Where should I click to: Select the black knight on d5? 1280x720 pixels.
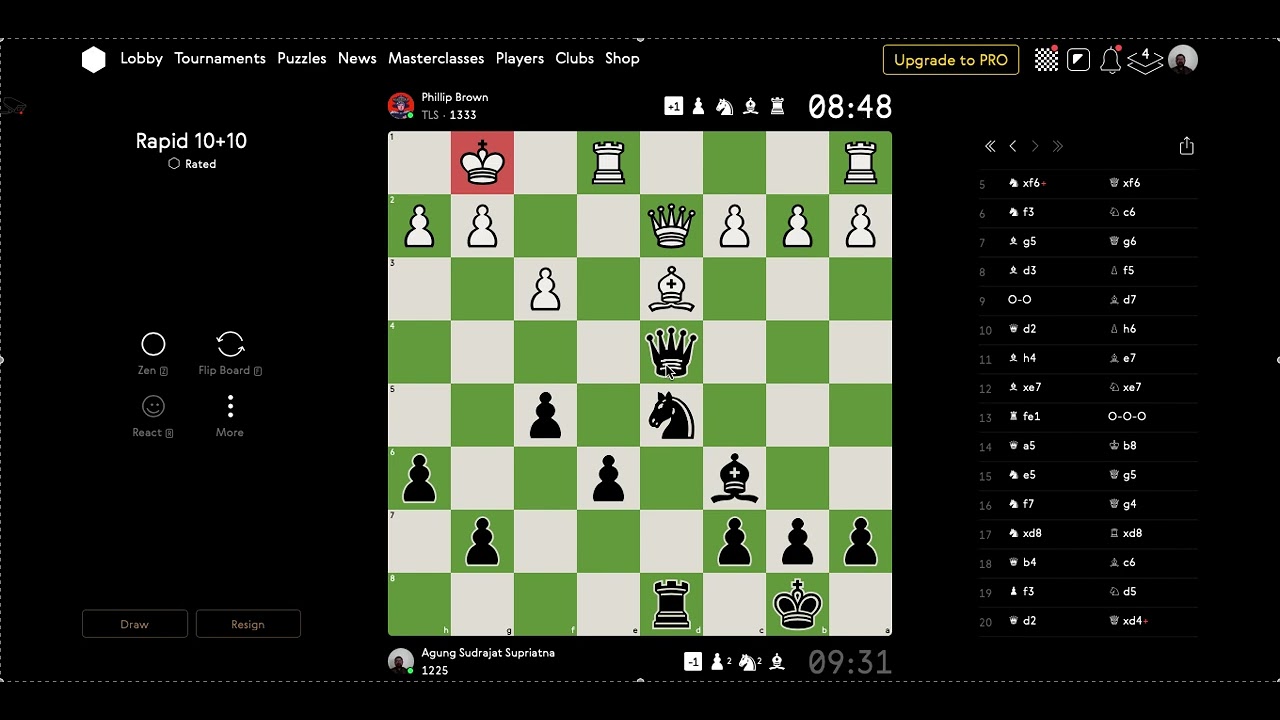tap(671, 415)
